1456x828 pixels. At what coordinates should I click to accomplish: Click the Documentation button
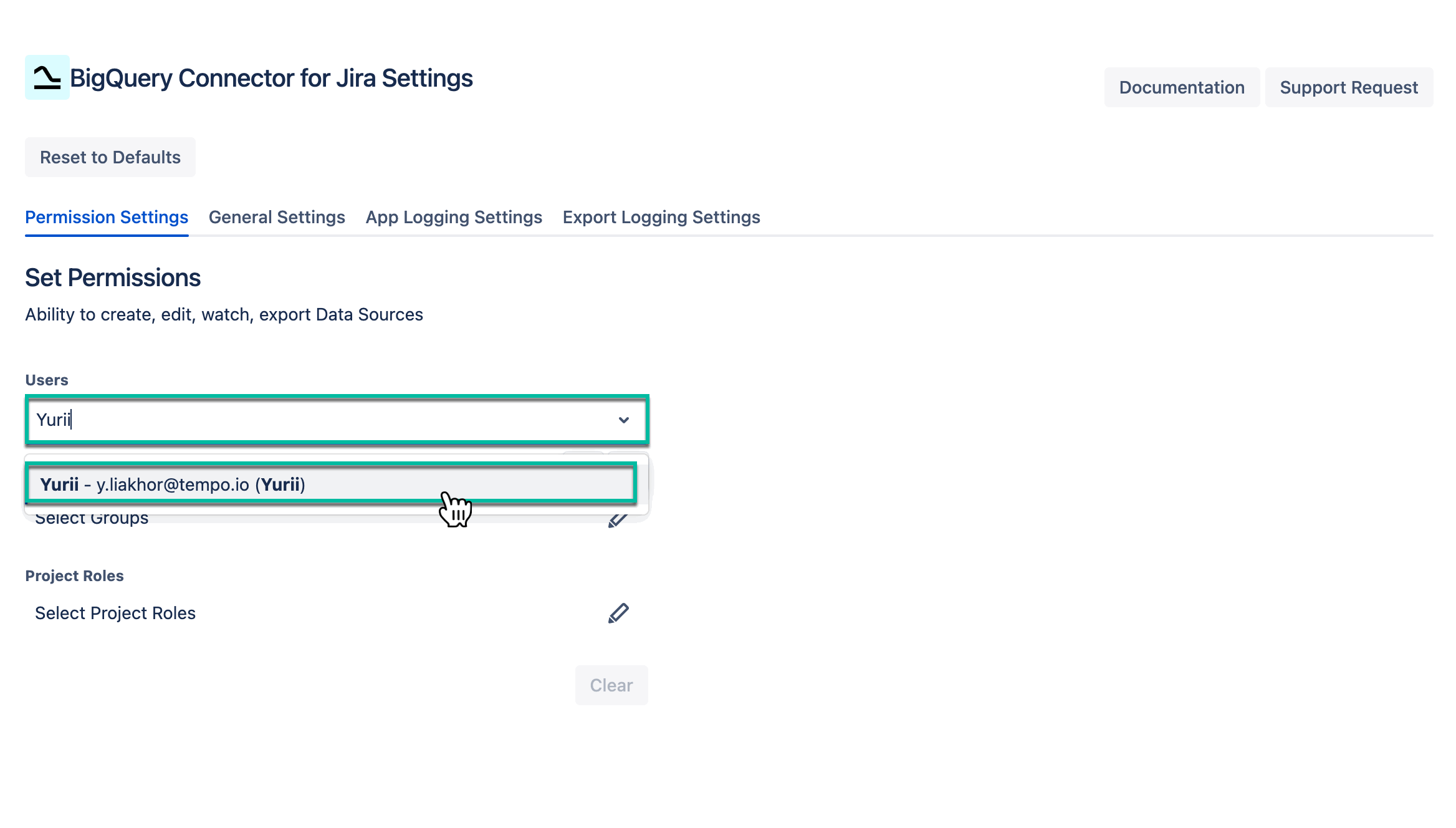click(x=1181, y=87)
